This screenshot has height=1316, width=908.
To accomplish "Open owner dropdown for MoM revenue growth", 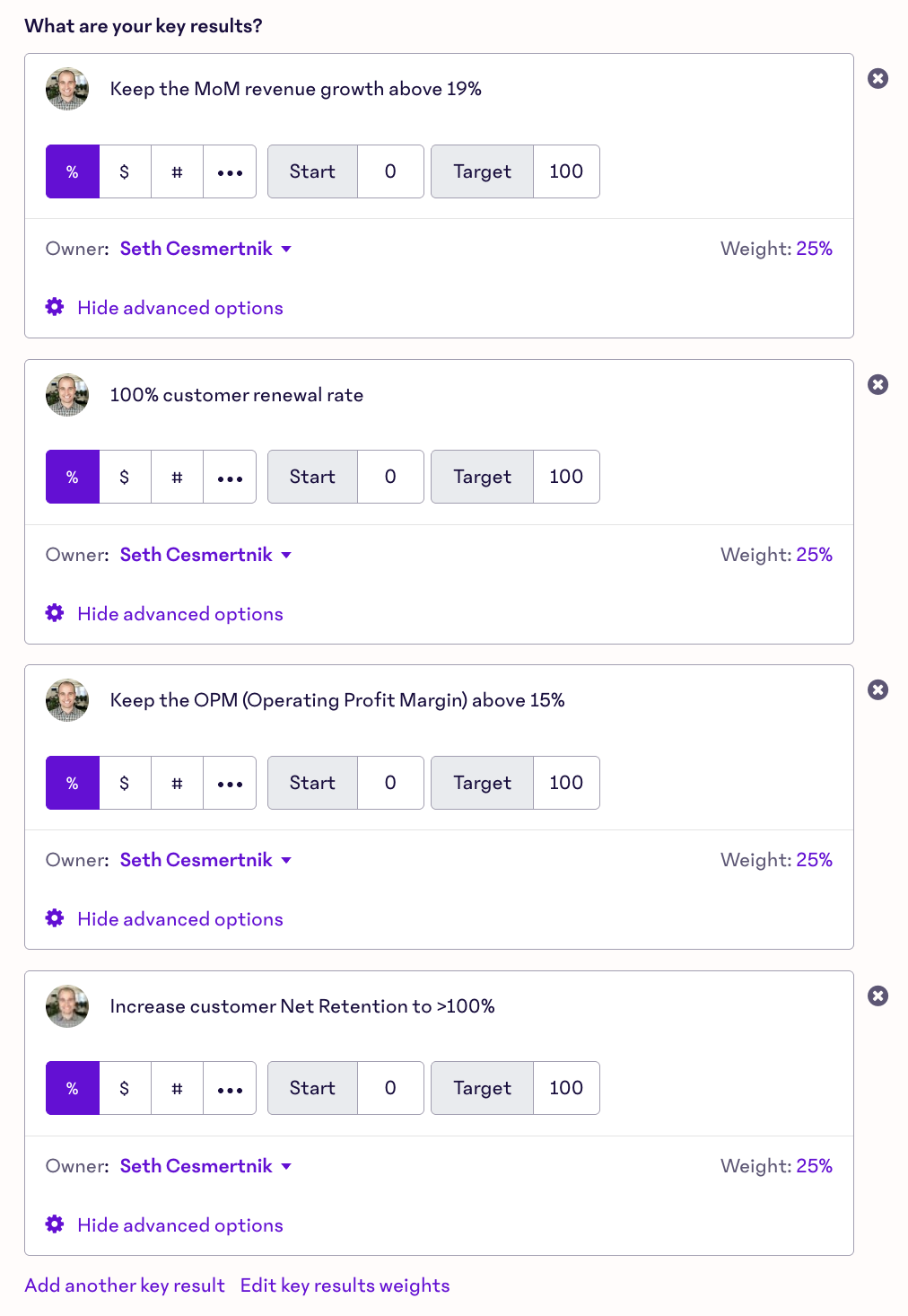I will coord(205,250).
